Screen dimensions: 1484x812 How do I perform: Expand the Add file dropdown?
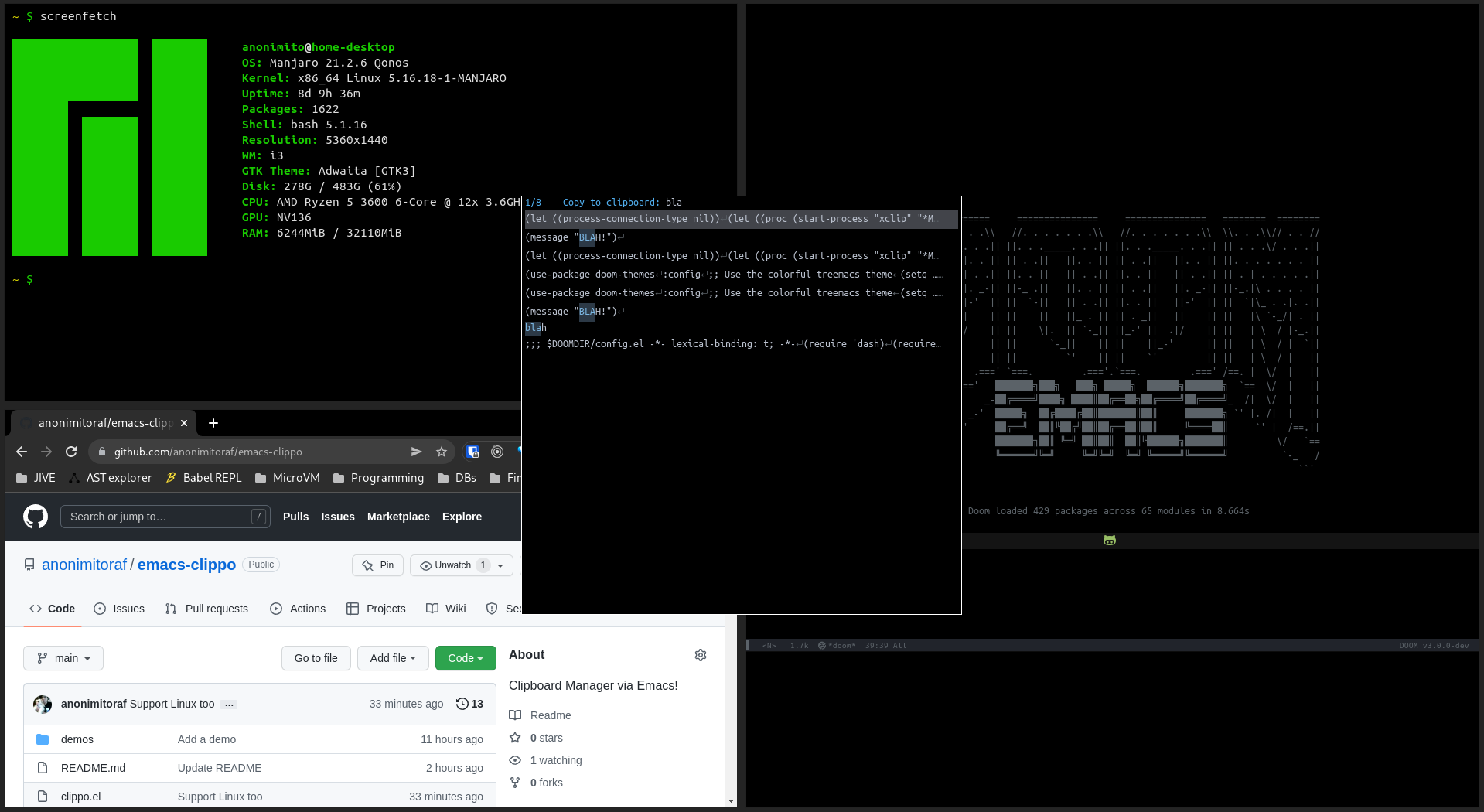click(x=393, y=658)
